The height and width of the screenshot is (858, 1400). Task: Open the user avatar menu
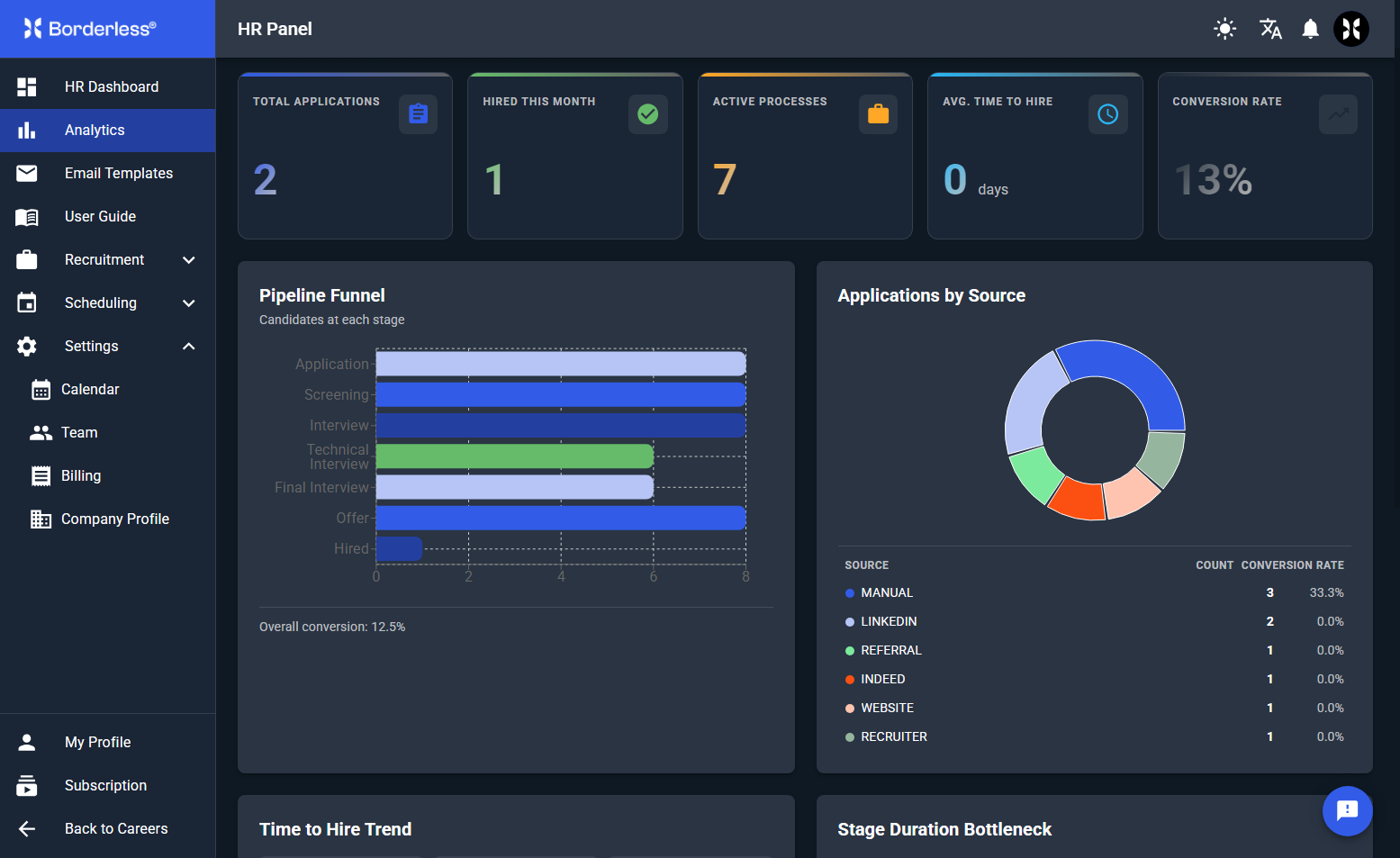[x=1351, y=29]
